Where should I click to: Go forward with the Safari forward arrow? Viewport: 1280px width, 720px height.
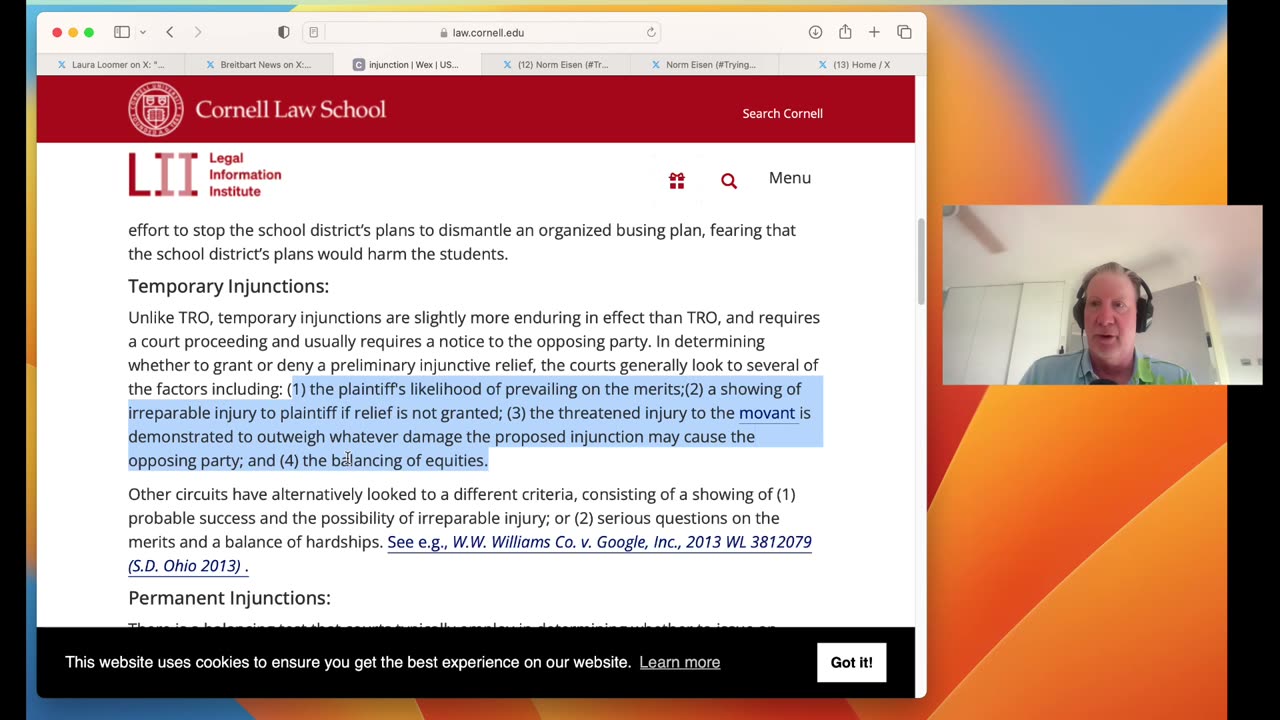pyautogui.click(x=197, y=32)
